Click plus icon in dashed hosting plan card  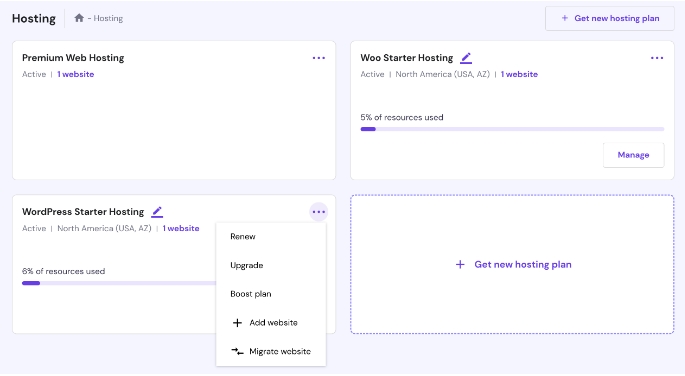(x=460, y=265)
